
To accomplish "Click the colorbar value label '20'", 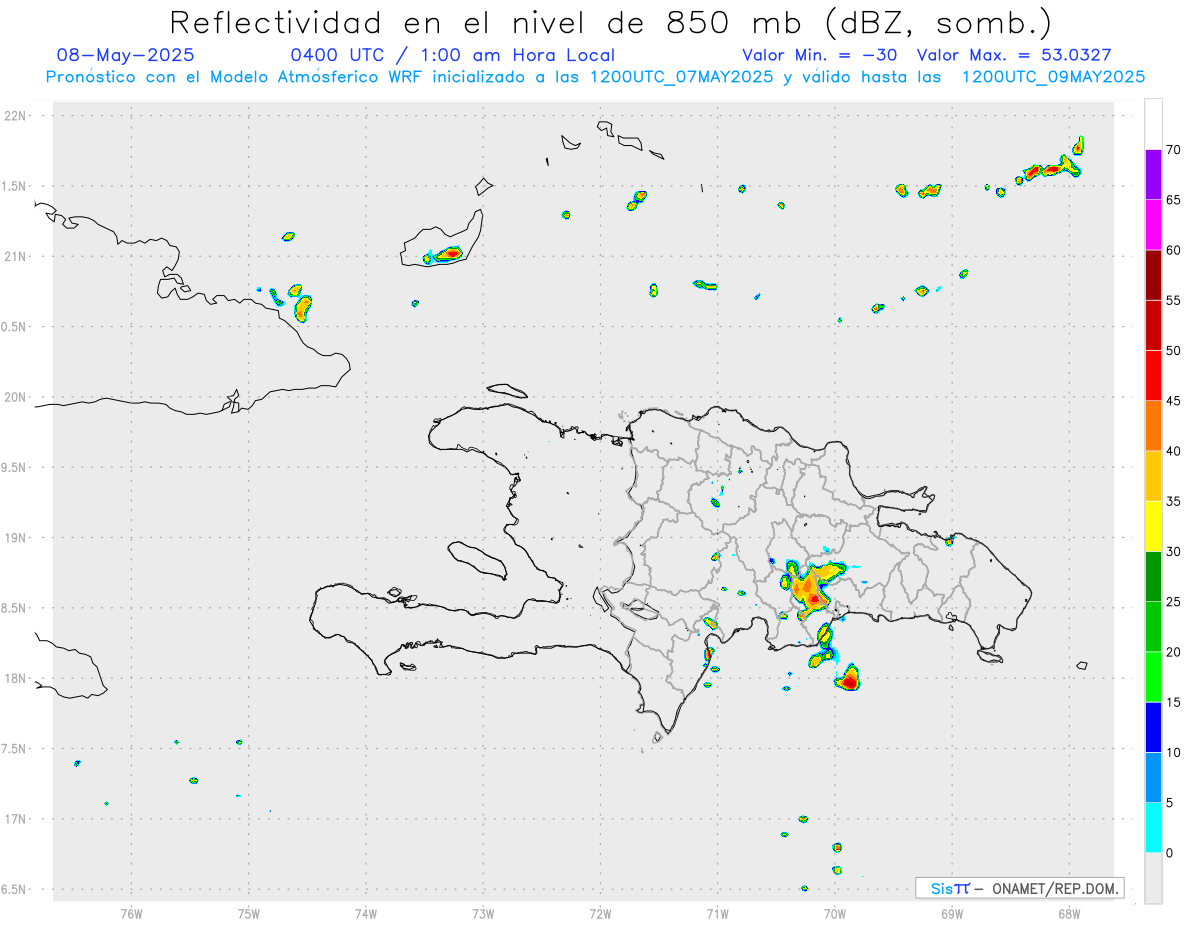I will tap(1173, 652).
